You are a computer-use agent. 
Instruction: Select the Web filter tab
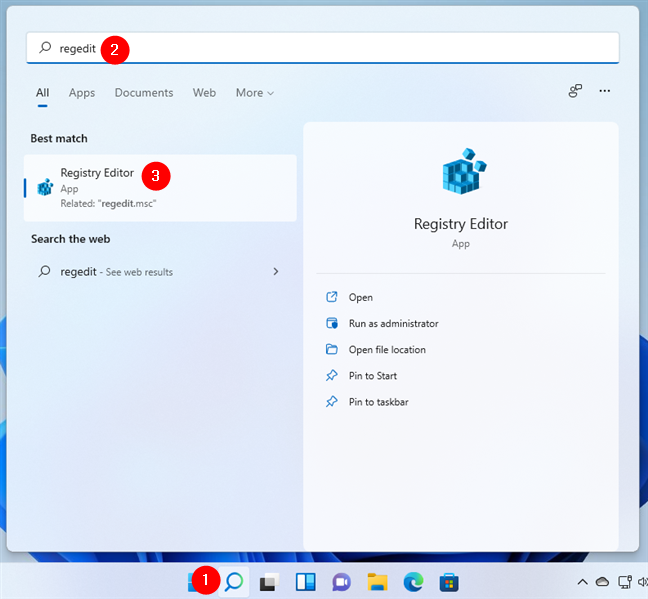click(x=204, y=93)
